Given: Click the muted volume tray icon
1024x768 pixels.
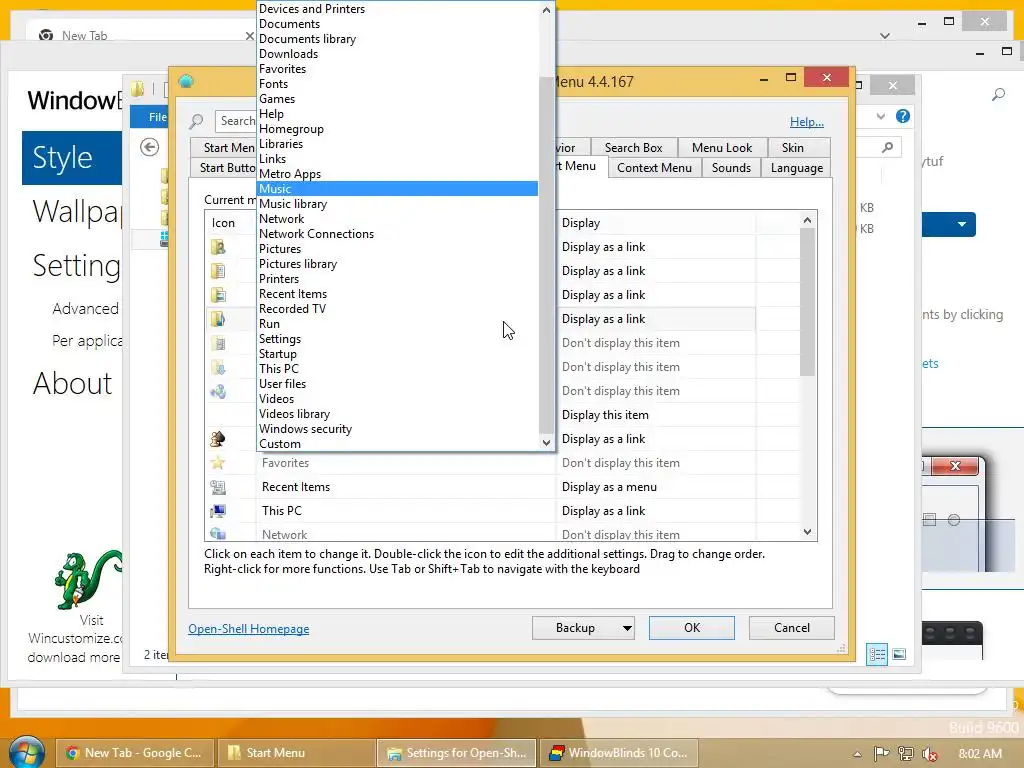Looking at the screenshot, I should (930, 754).
